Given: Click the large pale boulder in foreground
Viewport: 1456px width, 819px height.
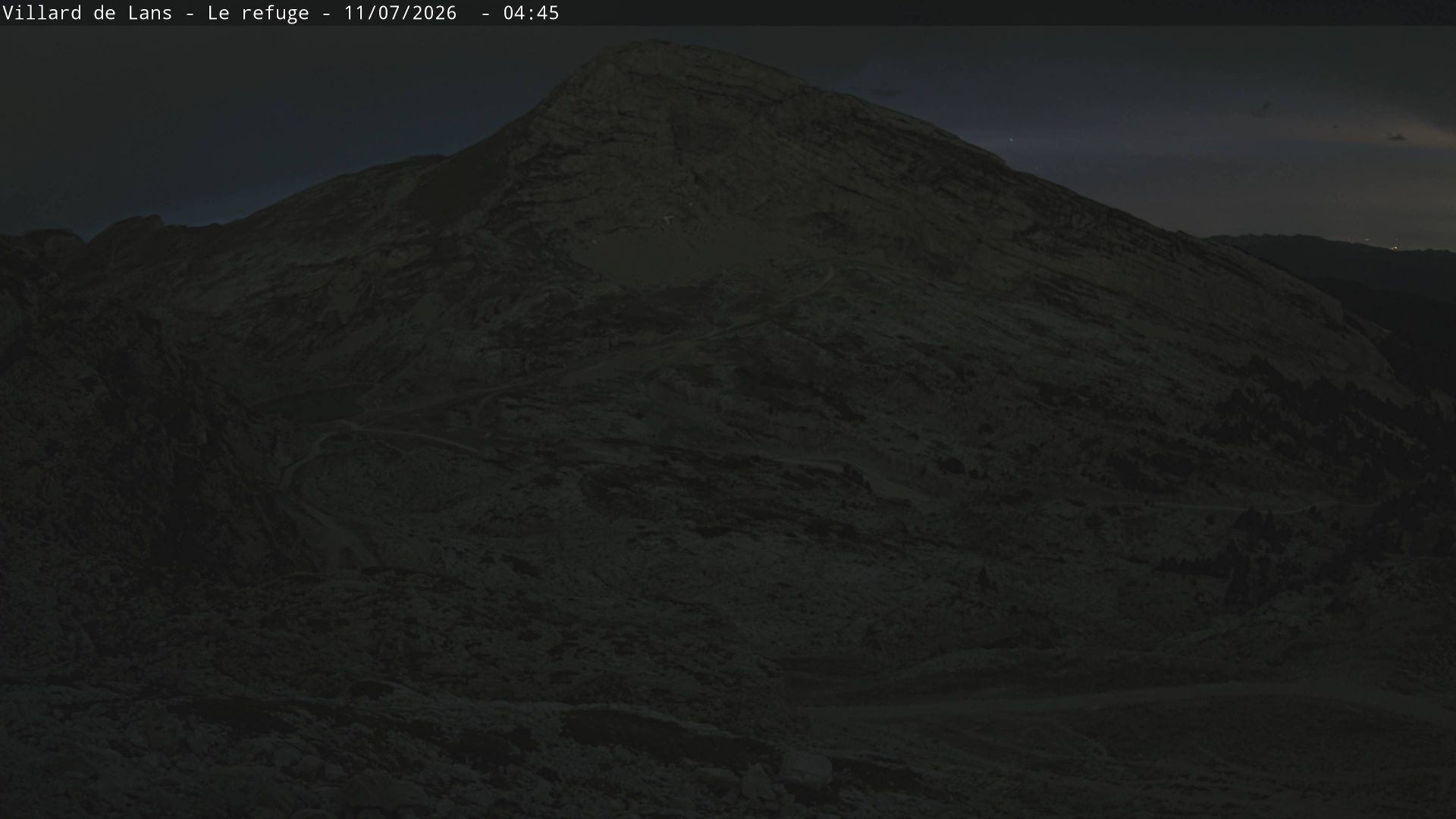Looking at the screenshot, I should [805, 767].
